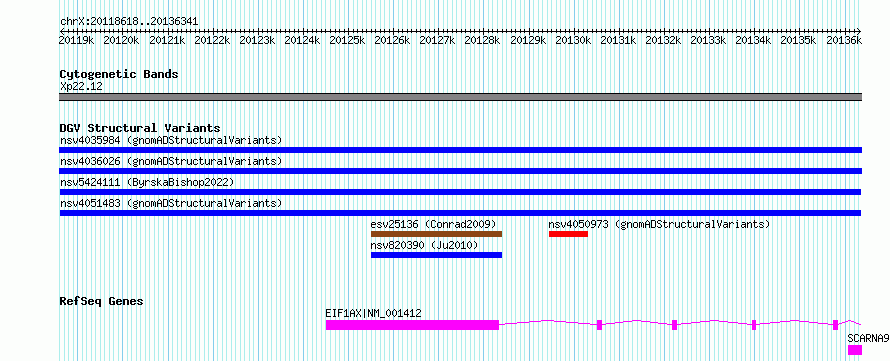Click the EIF1AX|NM_001412 gene label
This screenshot has width=890, height=361.
pos(373,313)
